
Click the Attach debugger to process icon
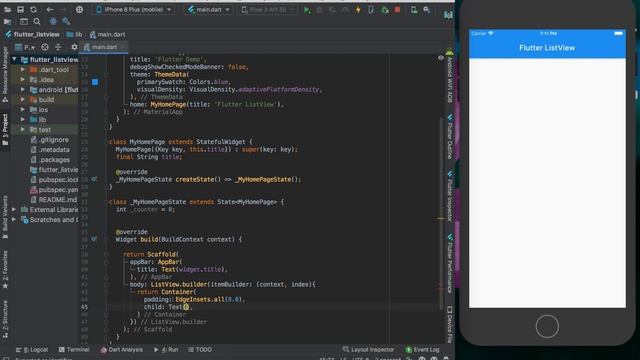click(384, 10)
